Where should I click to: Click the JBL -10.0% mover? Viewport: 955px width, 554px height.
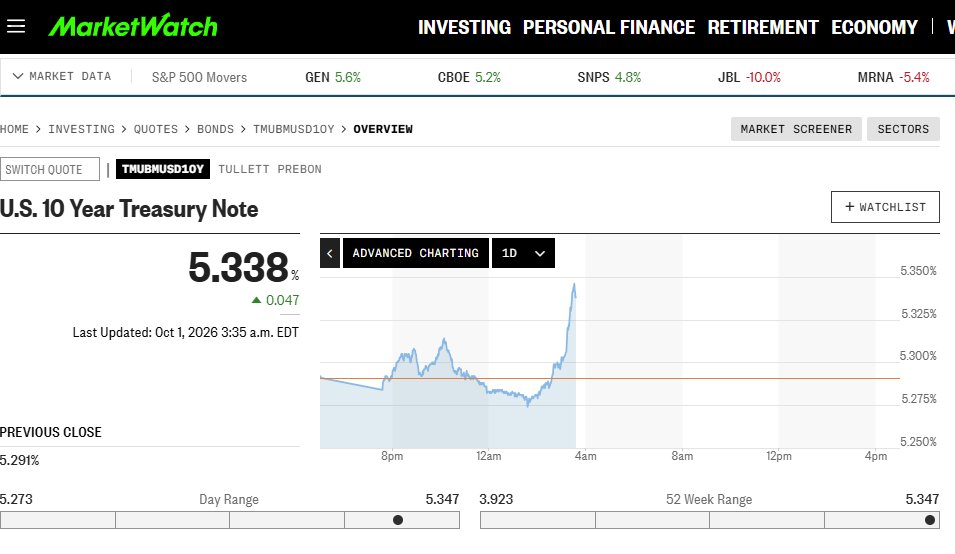[749, 77]
